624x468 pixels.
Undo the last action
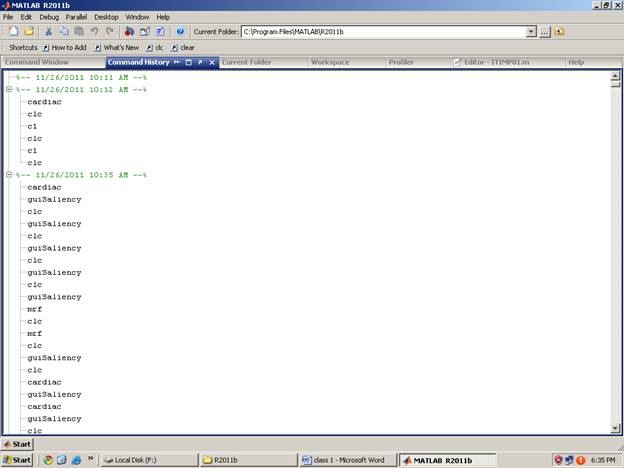click(94, 31)
